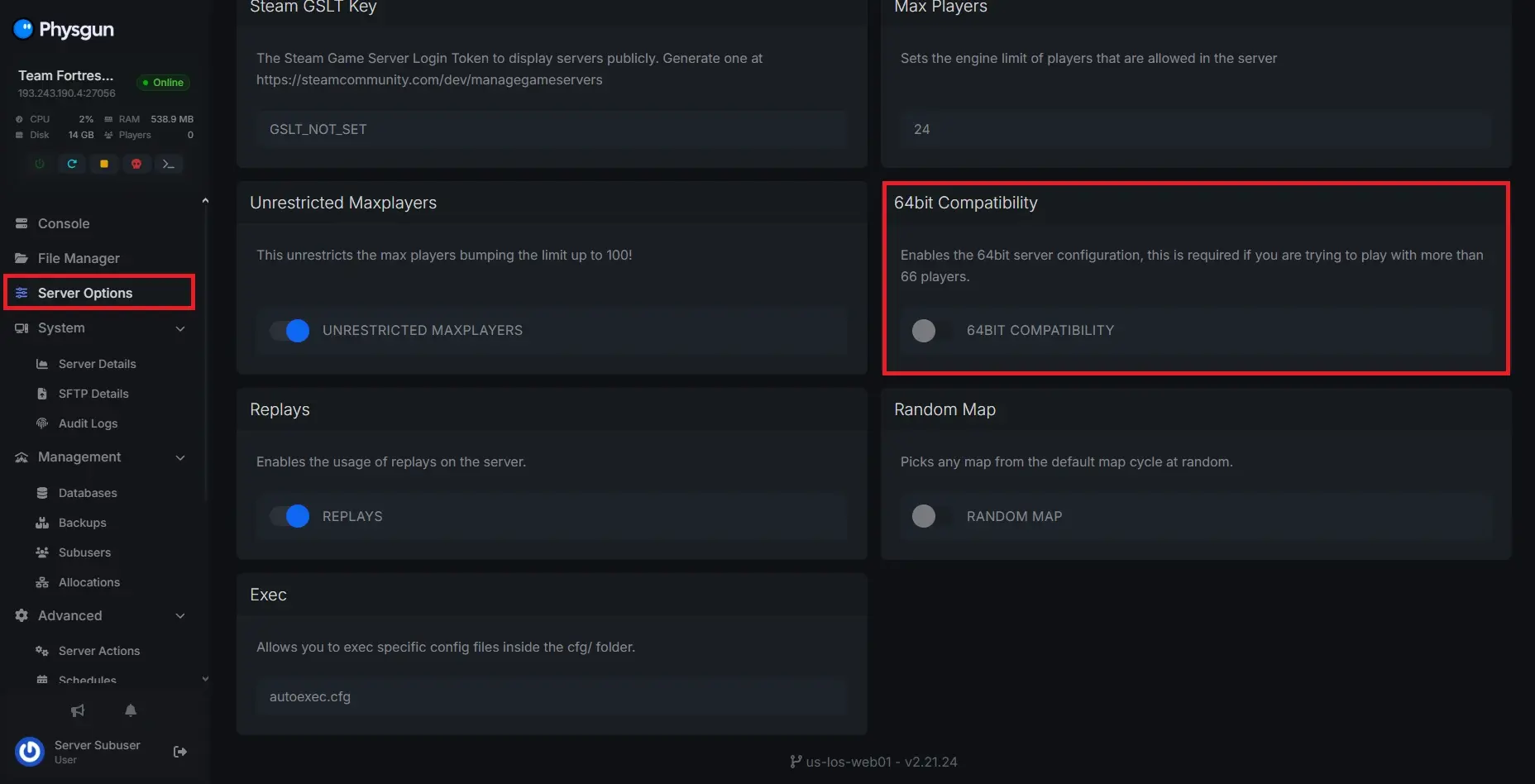Open the terminal prompt icon

click(x=169, y=164)
